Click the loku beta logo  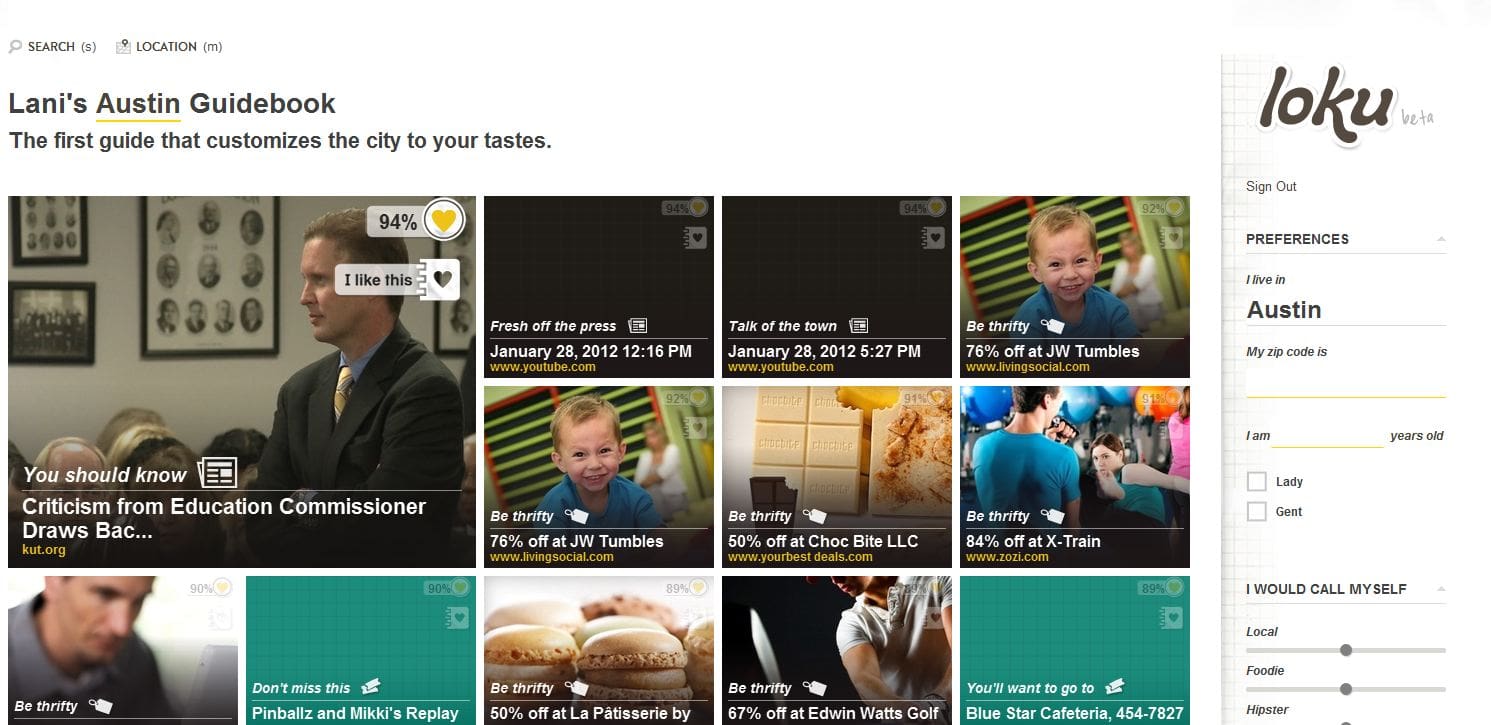[x=1344, y=104]
